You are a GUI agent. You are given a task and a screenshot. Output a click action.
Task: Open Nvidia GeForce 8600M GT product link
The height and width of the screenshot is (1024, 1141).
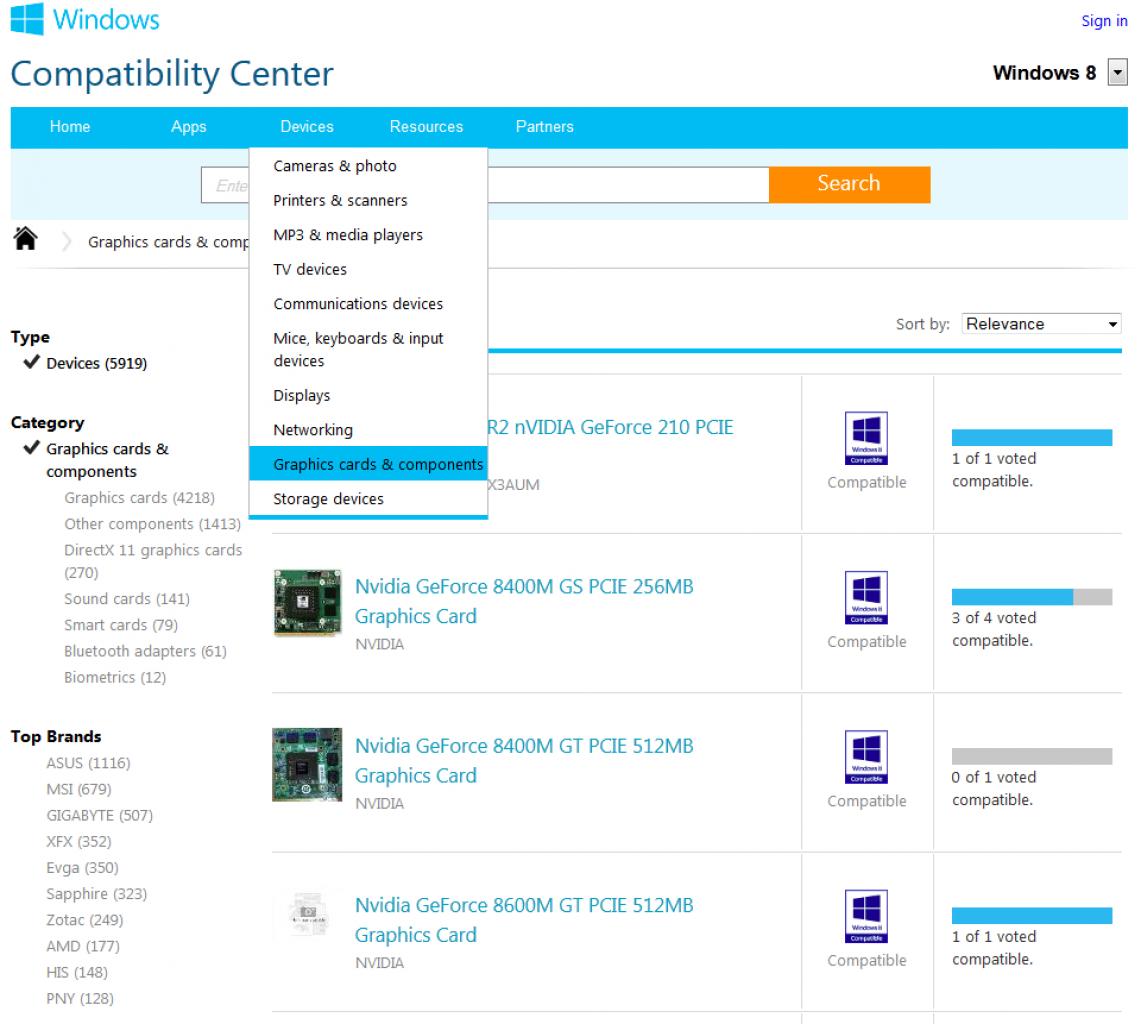coord(524,920)
